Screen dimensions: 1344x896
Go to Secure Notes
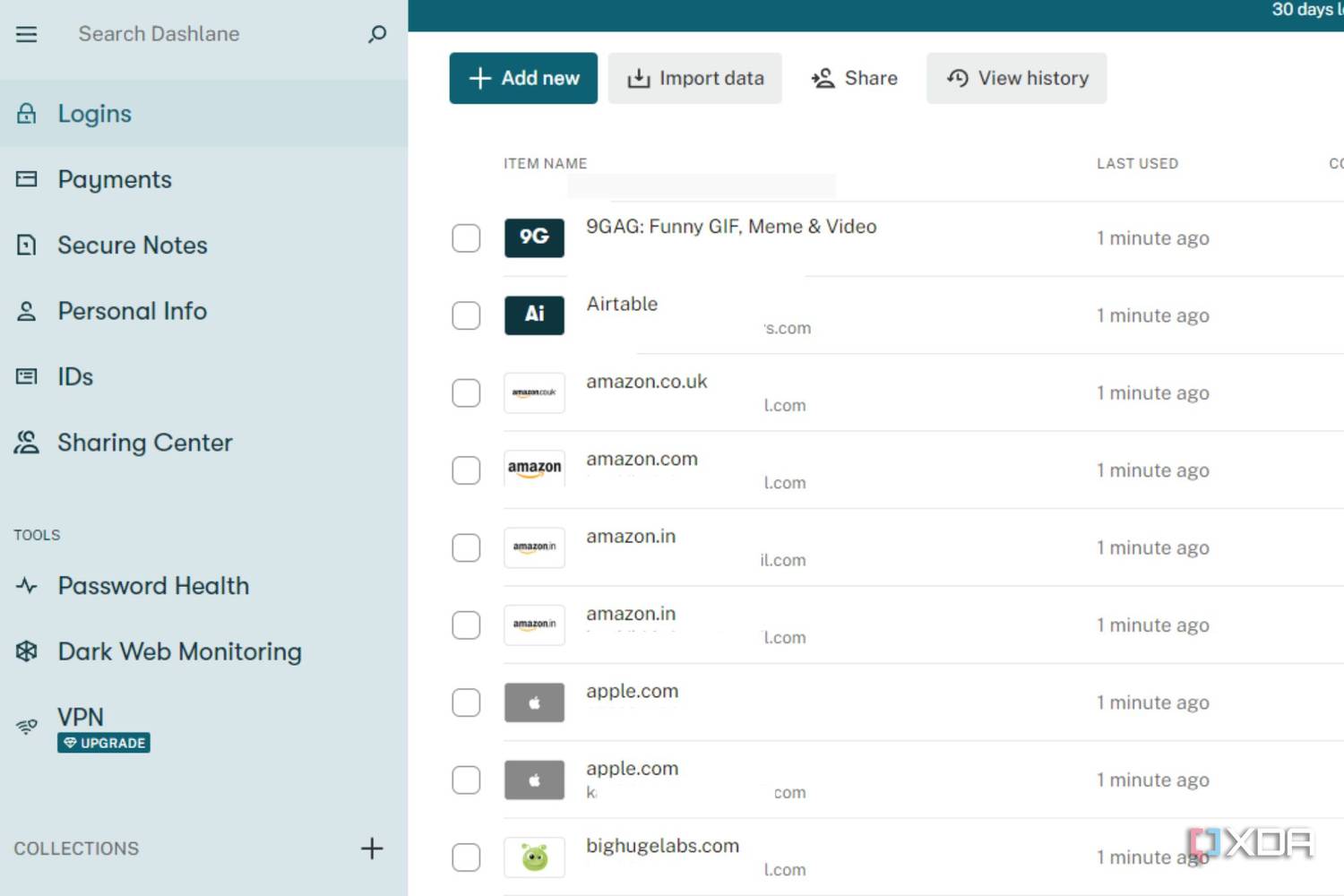click(x=132, y=246)
